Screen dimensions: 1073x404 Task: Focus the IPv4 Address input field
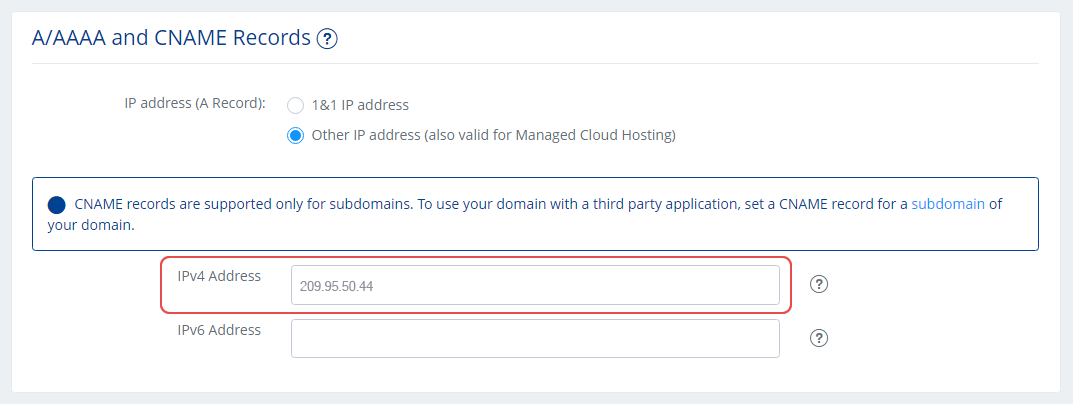535,285
